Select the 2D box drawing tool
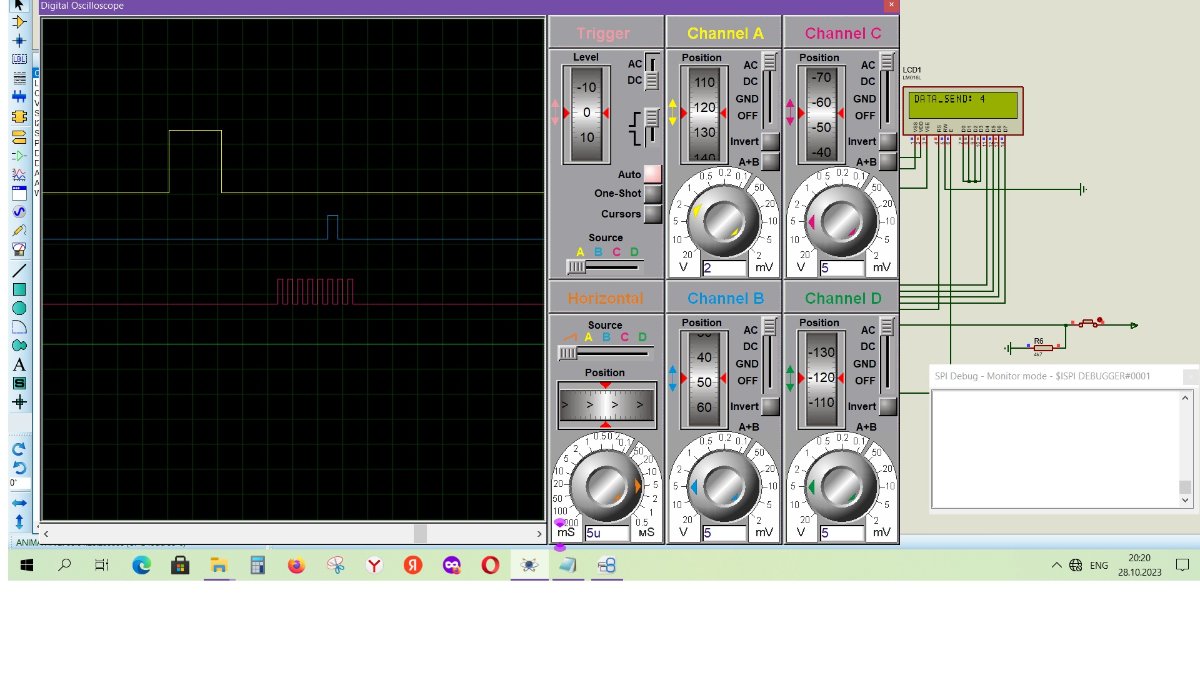The height and width of the screenshot is (675, 1200). (x=19, y=289)
